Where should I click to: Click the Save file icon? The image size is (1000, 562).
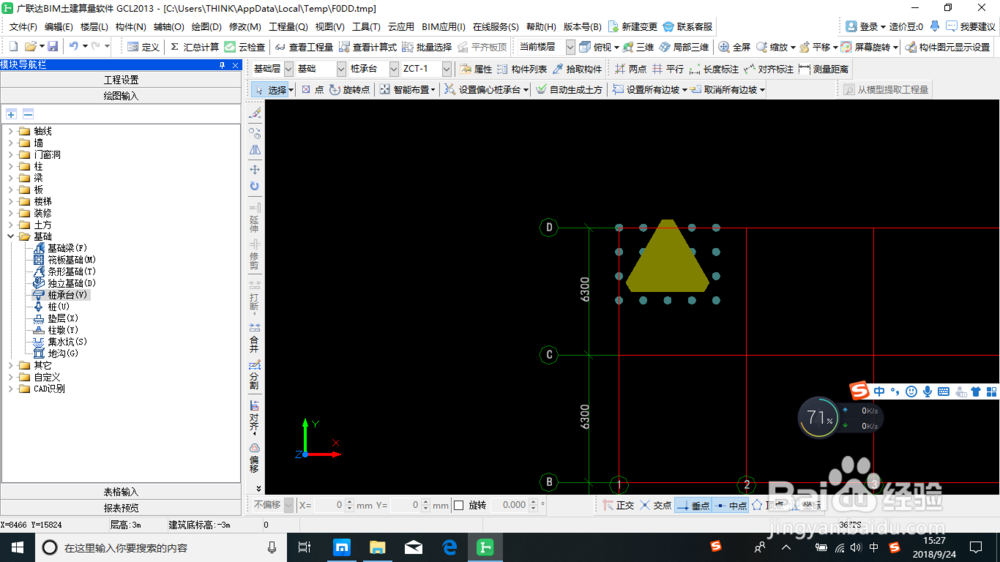click(52, 47)
